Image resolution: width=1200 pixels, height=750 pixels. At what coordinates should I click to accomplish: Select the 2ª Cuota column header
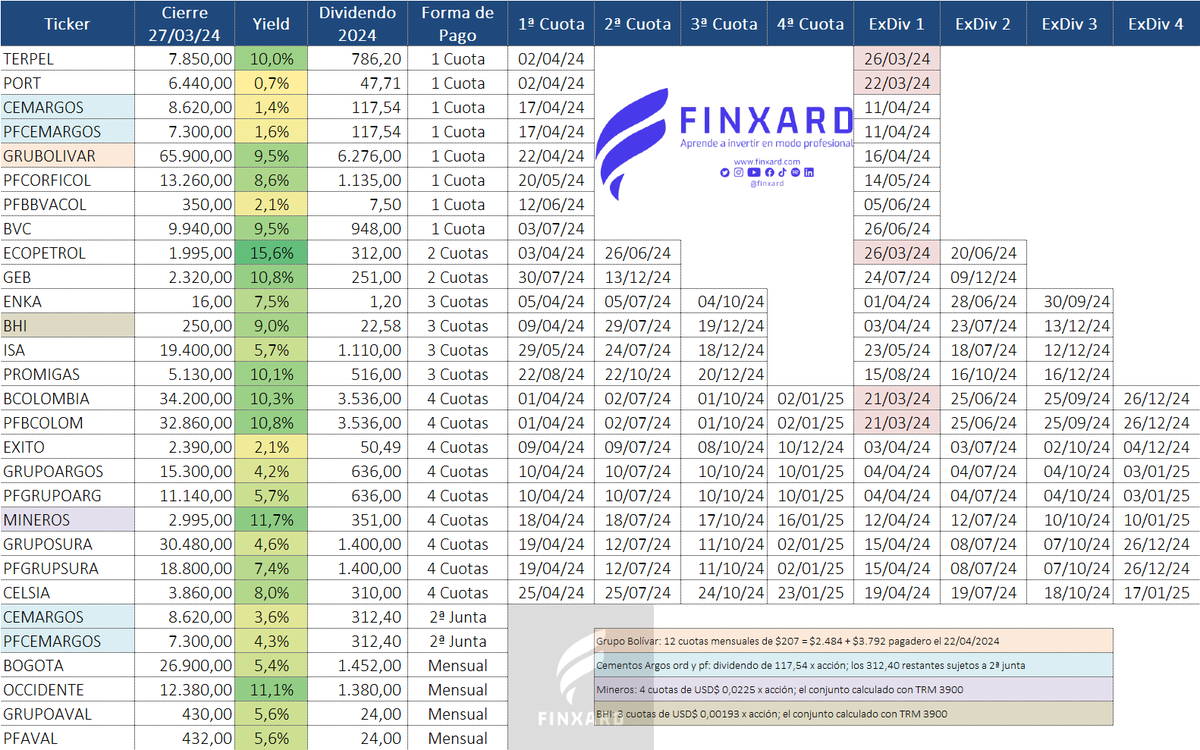[x=637, y=23]
